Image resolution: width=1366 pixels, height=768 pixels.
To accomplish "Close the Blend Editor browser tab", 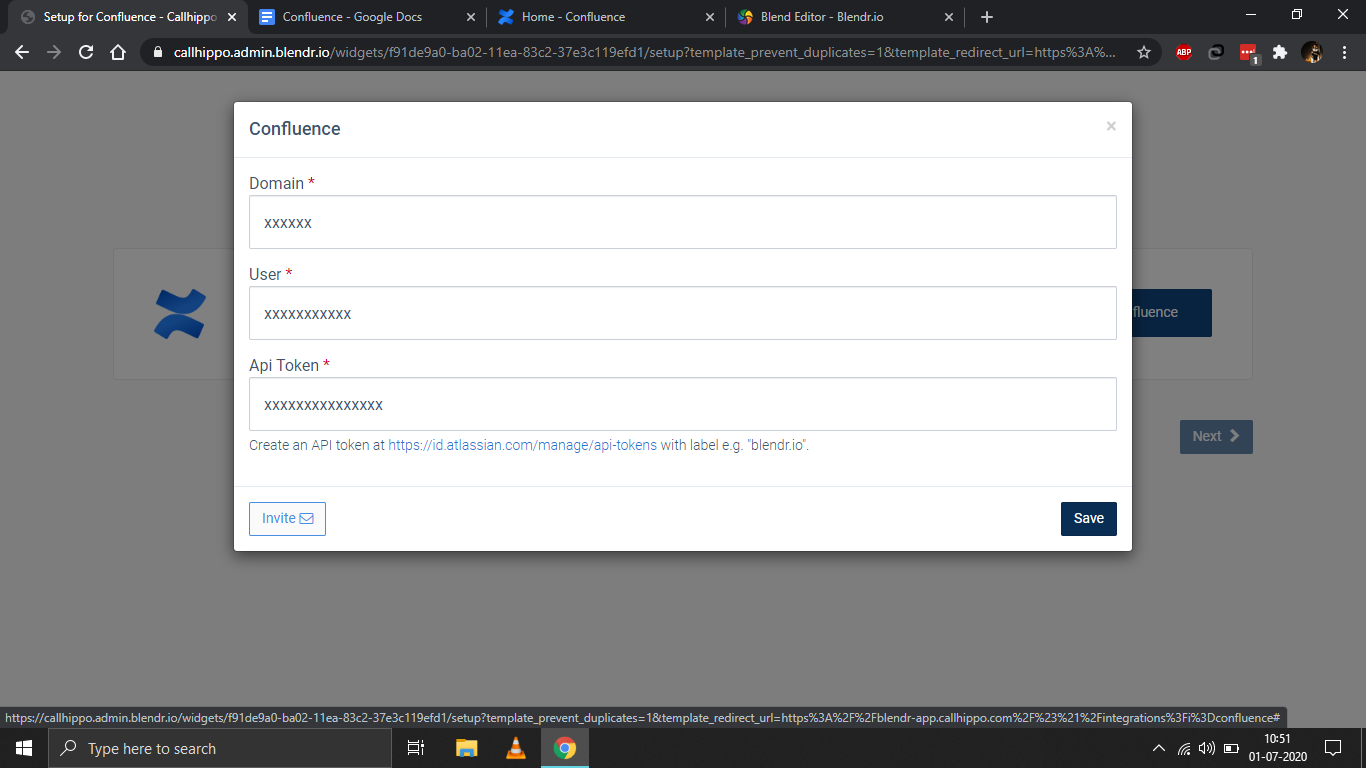I will coord(951,17).
